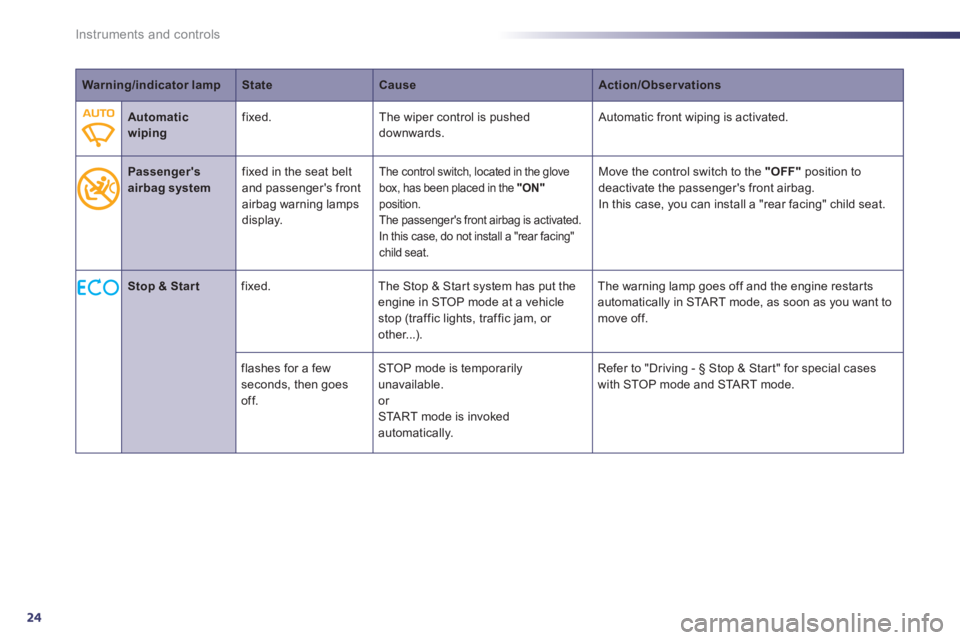
Task: Click 'In this case, do not install' line
Action: click(x=477, y=236)
